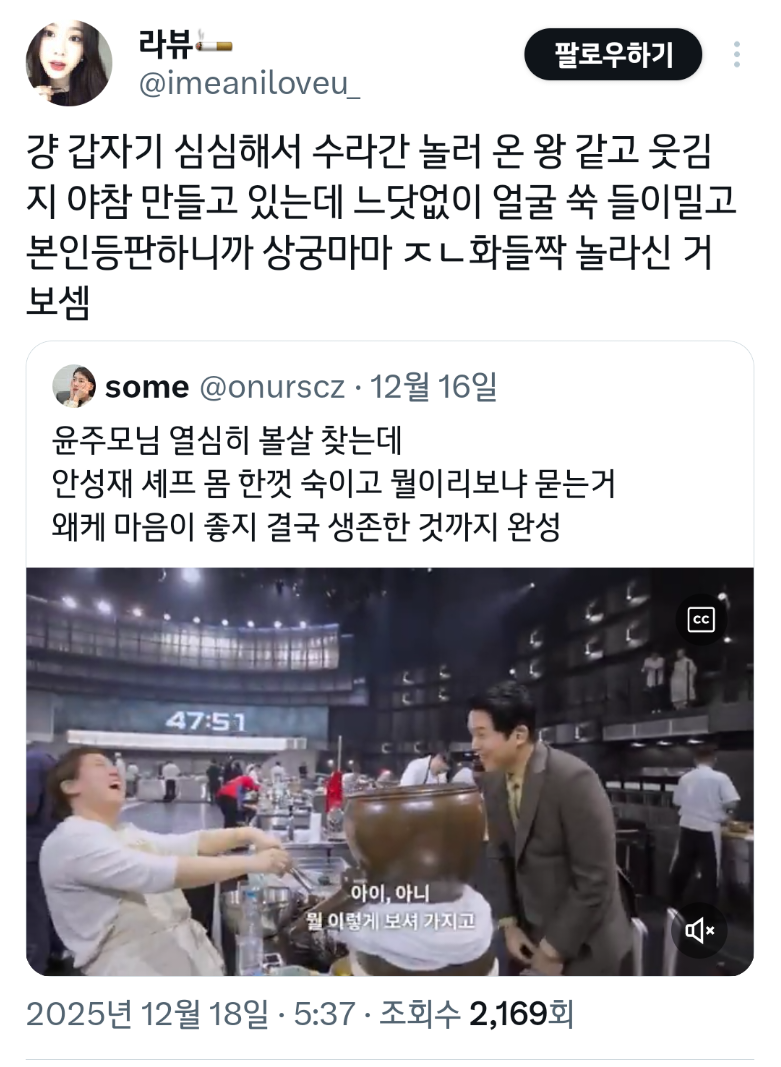
Task: Open the @imeaniloveu_ handle link
Action: [x=250, y=85]
